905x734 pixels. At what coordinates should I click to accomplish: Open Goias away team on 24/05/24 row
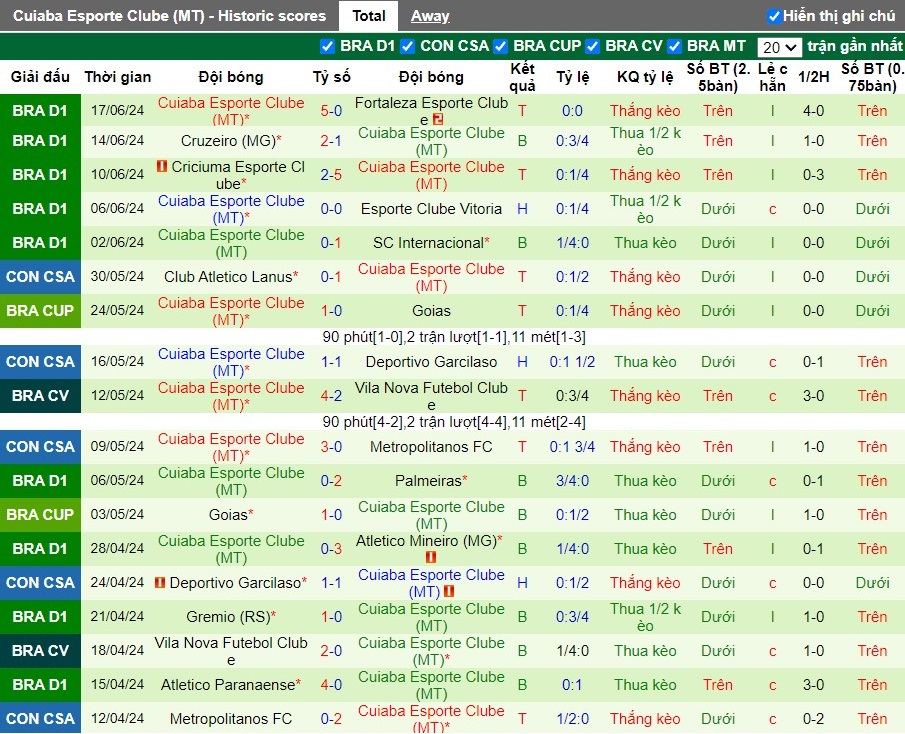[x=431, y=311]
